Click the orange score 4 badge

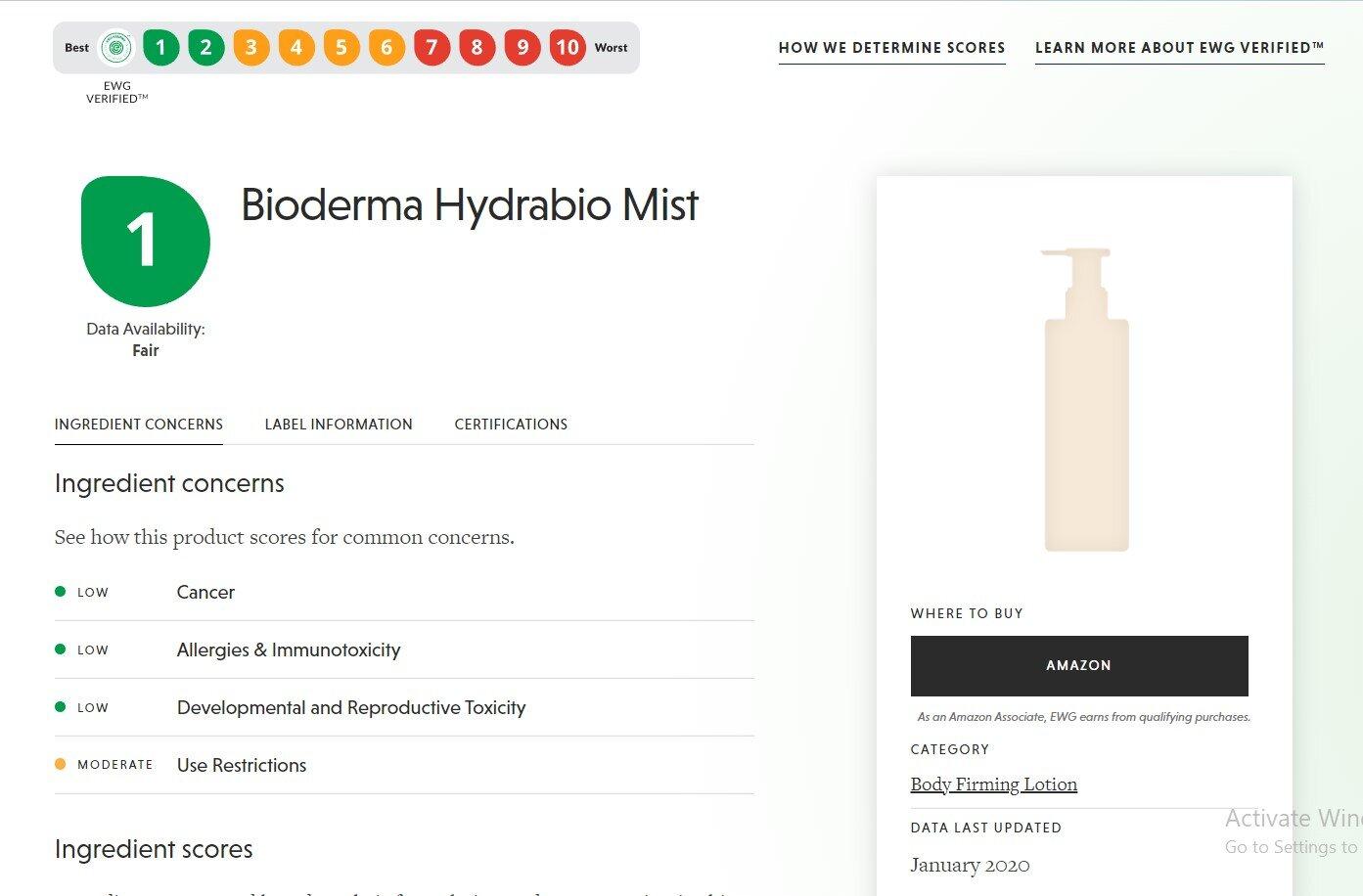point(296,47)
